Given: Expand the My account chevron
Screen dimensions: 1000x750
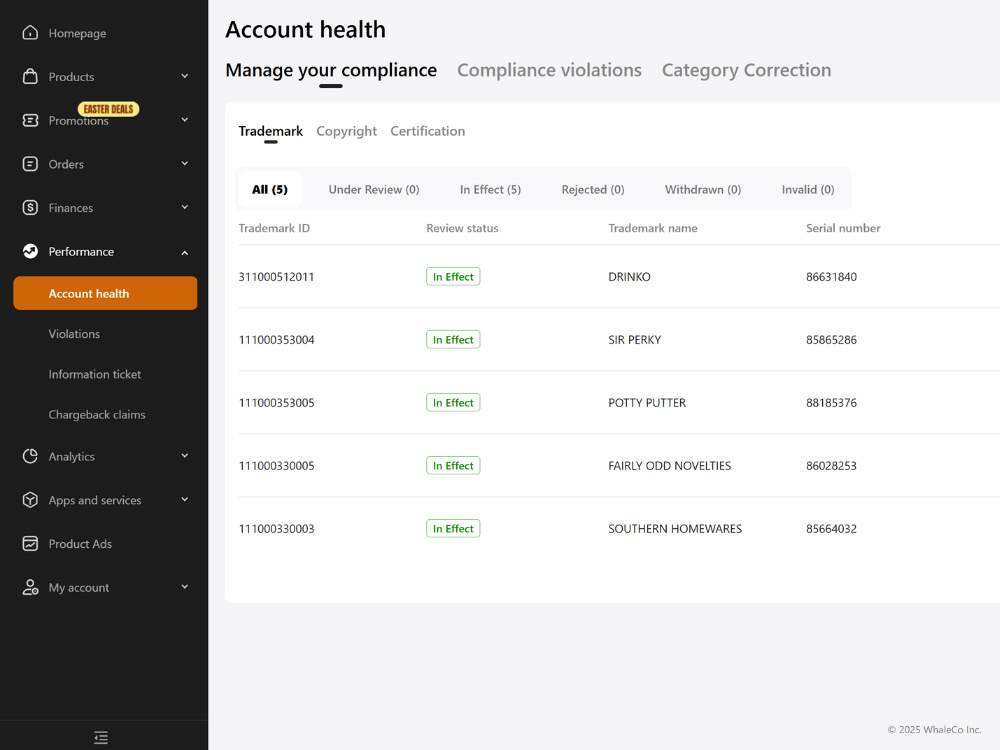Looking at the screenshot, I should 184,587.
